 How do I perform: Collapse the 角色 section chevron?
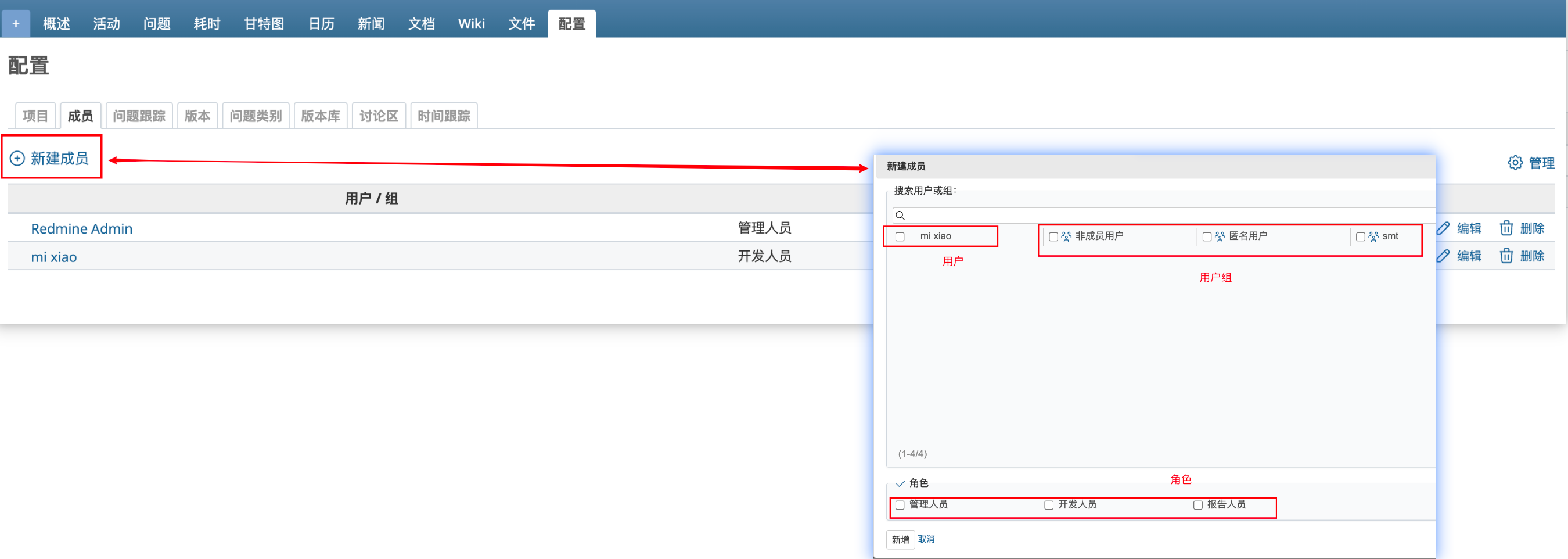[x=900, y=483]
